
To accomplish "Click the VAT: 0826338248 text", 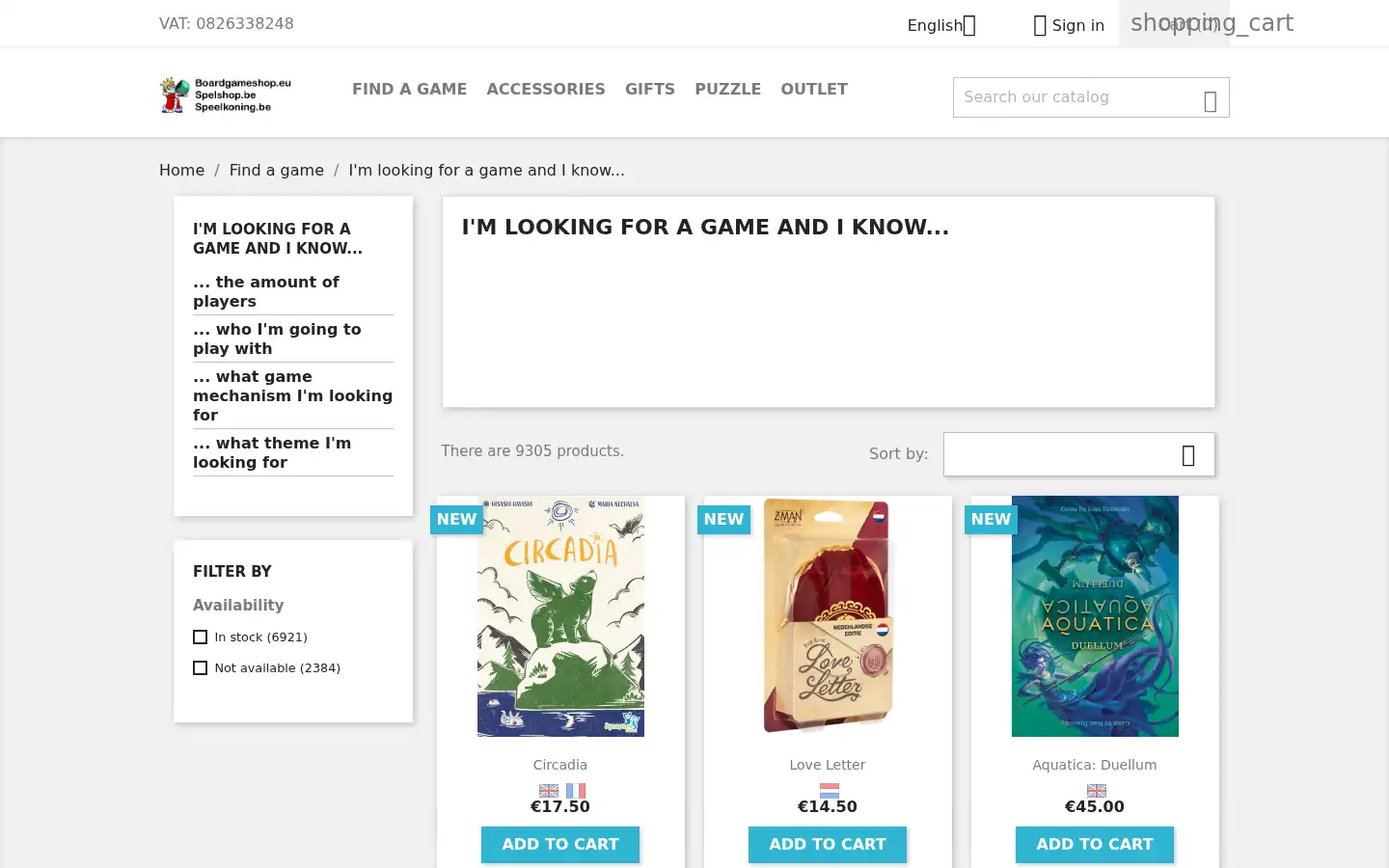I will tap(227, 23).
